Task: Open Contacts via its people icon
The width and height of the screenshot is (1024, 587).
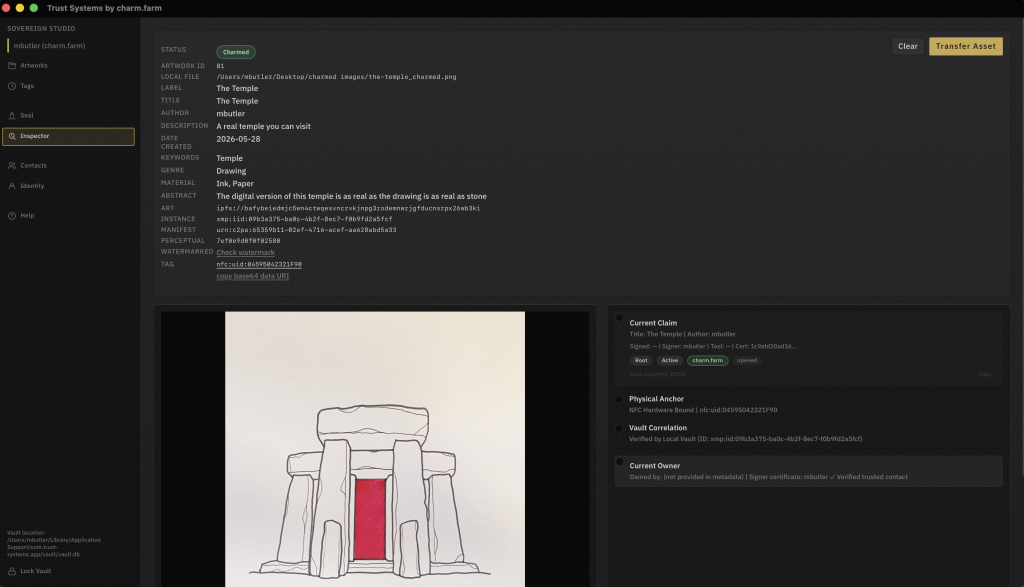Action: pyautogui.click(x=12, y=166)
